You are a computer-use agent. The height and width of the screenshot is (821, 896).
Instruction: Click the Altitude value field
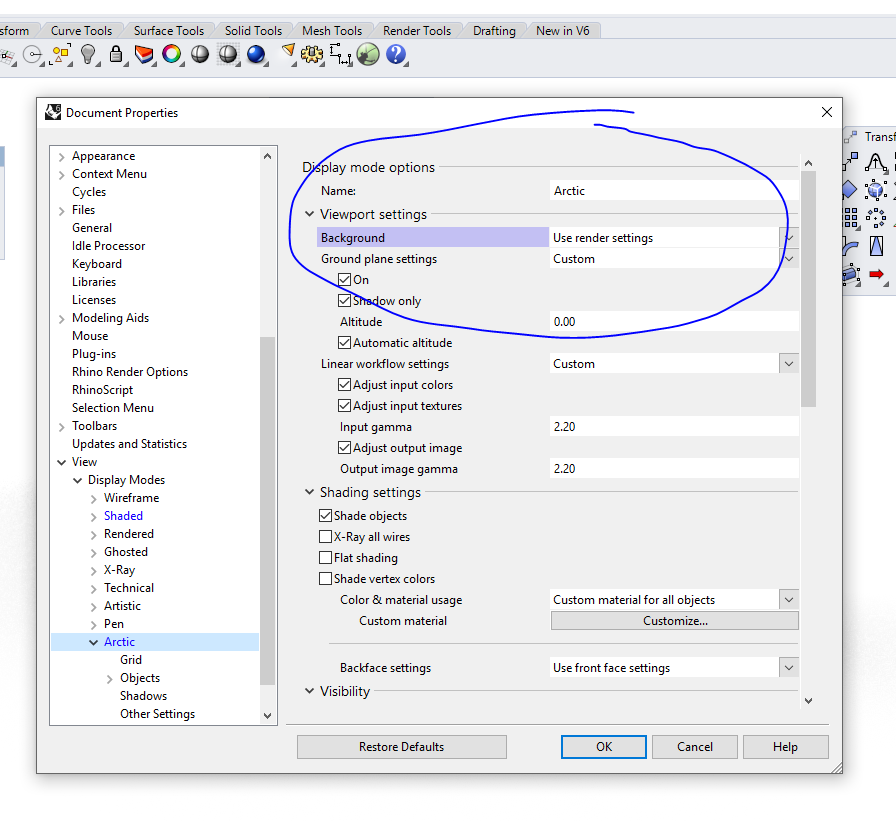click(674, 322)
